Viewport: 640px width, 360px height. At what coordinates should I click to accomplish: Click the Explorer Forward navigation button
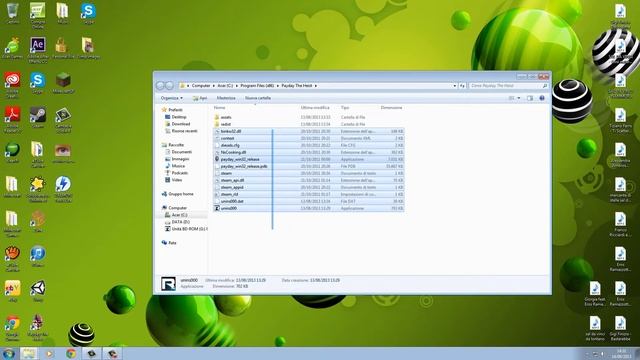coord(169,86)
